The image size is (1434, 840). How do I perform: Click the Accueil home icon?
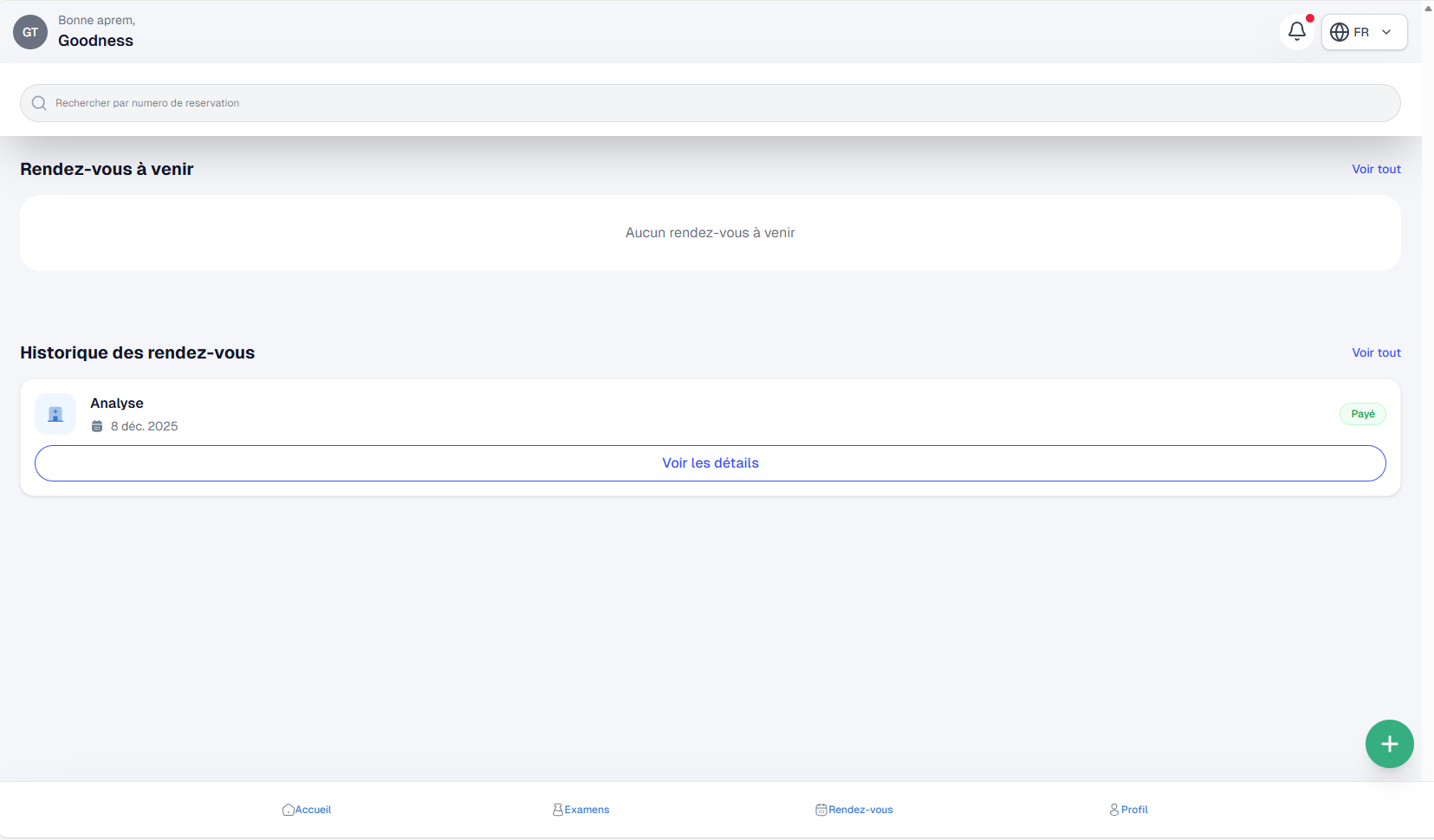(x=288, y=810)
